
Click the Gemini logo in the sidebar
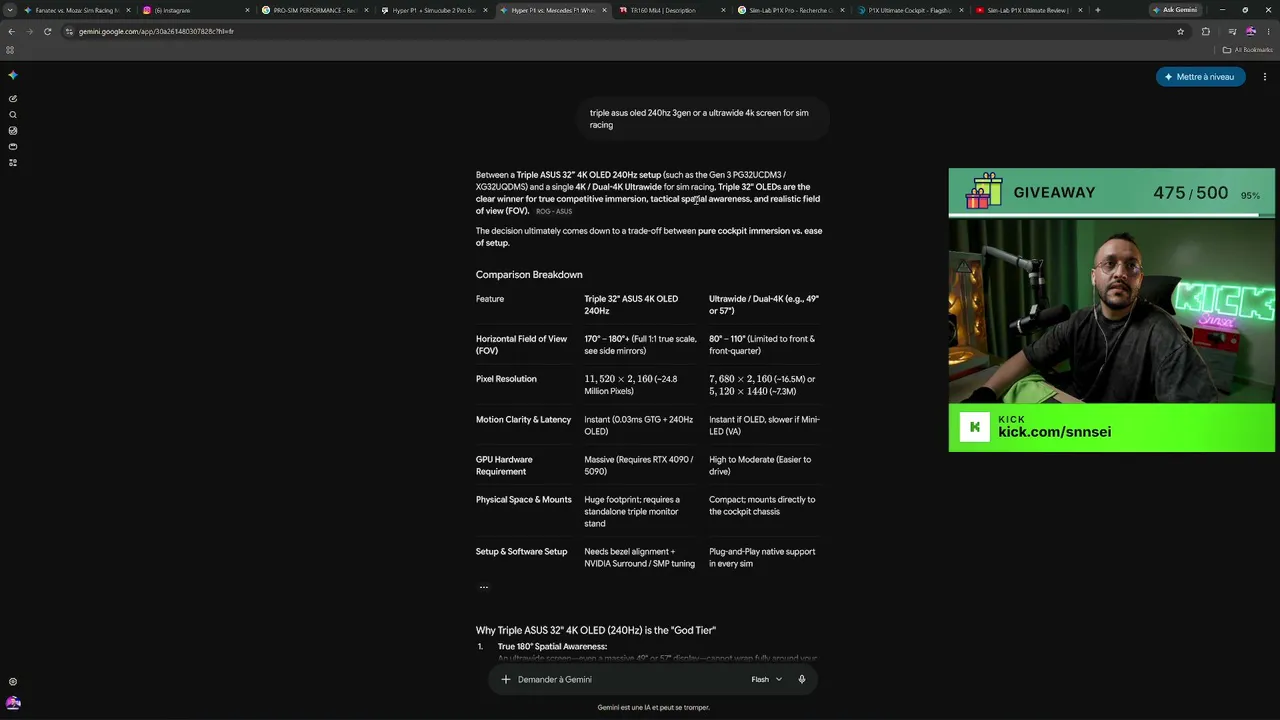coord(13,75)
